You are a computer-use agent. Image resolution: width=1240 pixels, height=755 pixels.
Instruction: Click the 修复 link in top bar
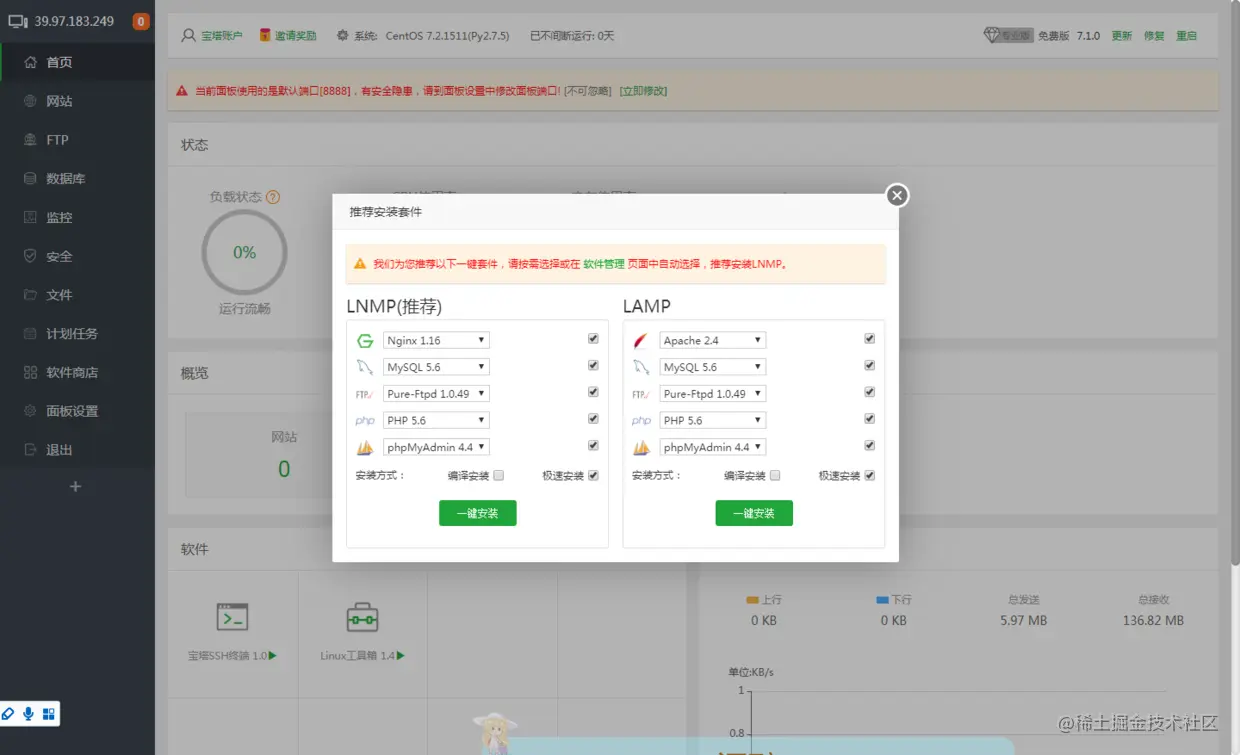pos(1154,35)
